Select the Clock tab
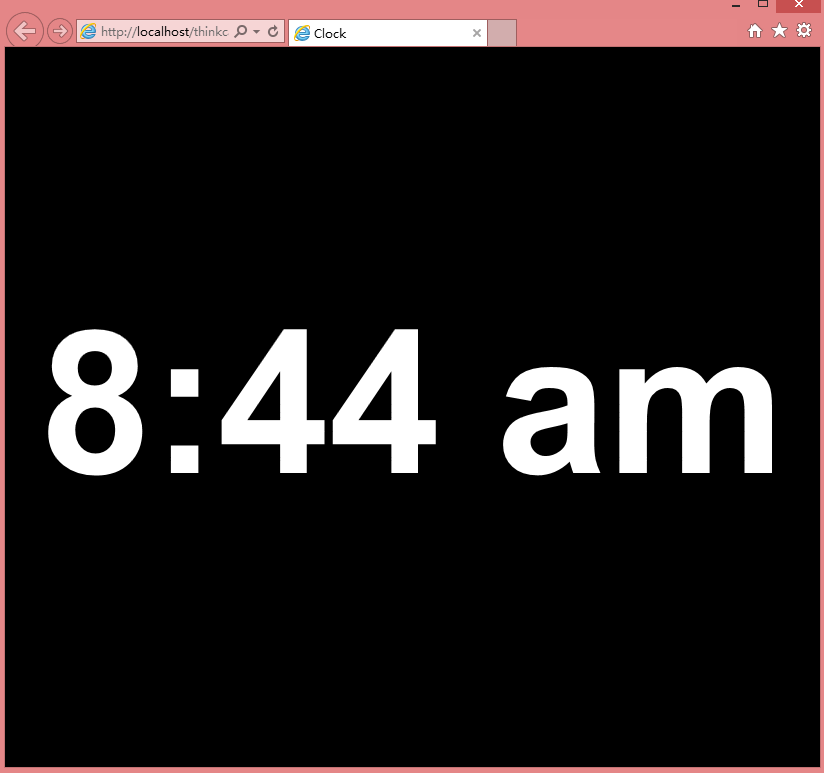Viewport: 824px width, 773px height. (388, 33)
